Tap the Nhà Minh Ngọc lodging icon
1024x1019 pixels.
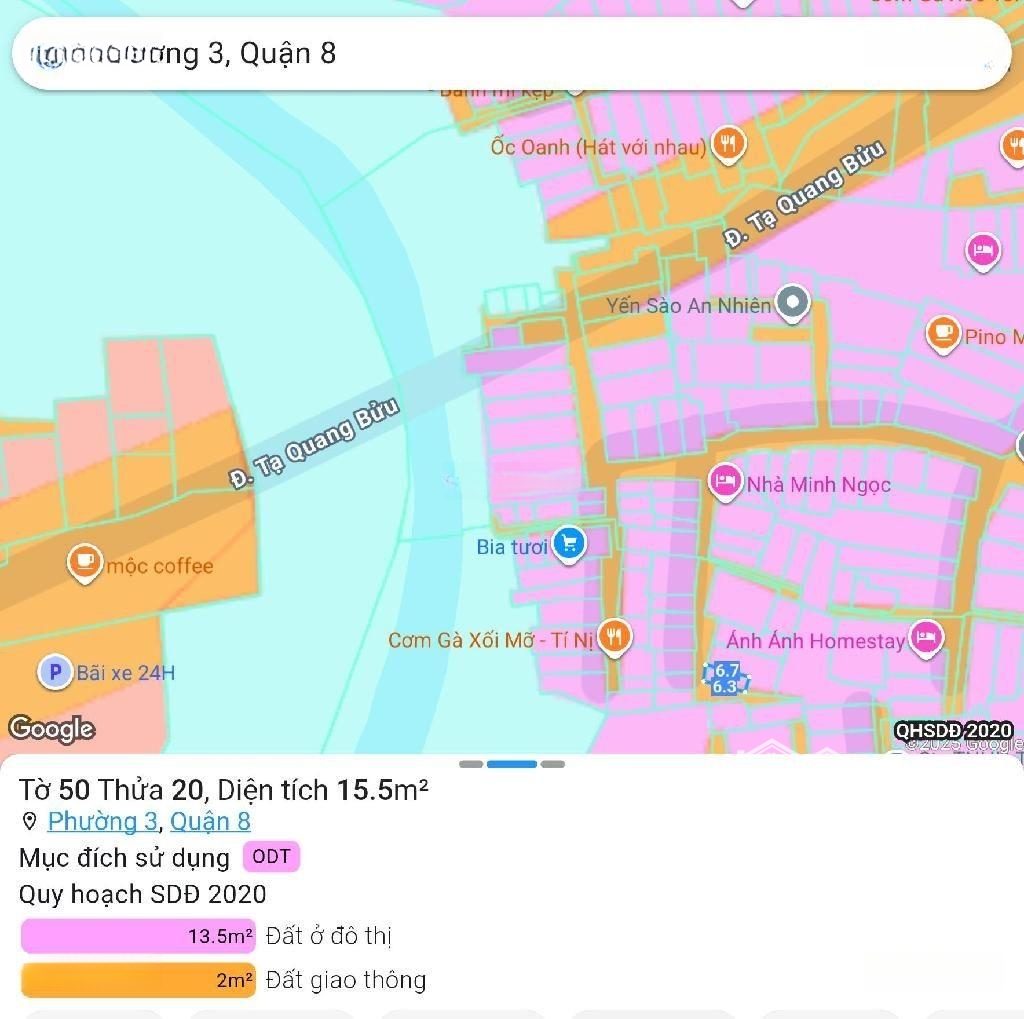725,483
